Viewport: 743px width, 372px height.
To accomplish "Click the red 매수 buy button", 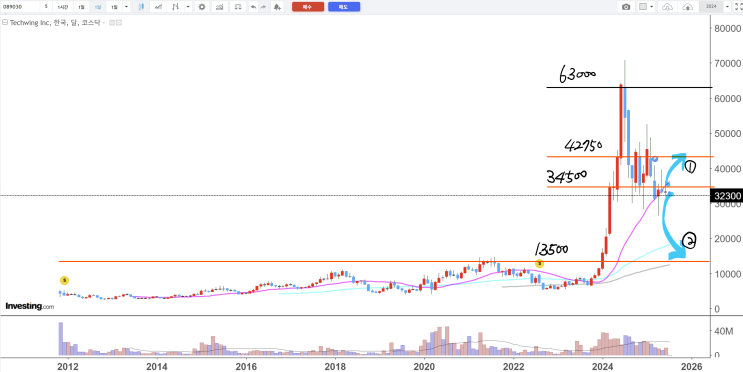I will (308, 7).
